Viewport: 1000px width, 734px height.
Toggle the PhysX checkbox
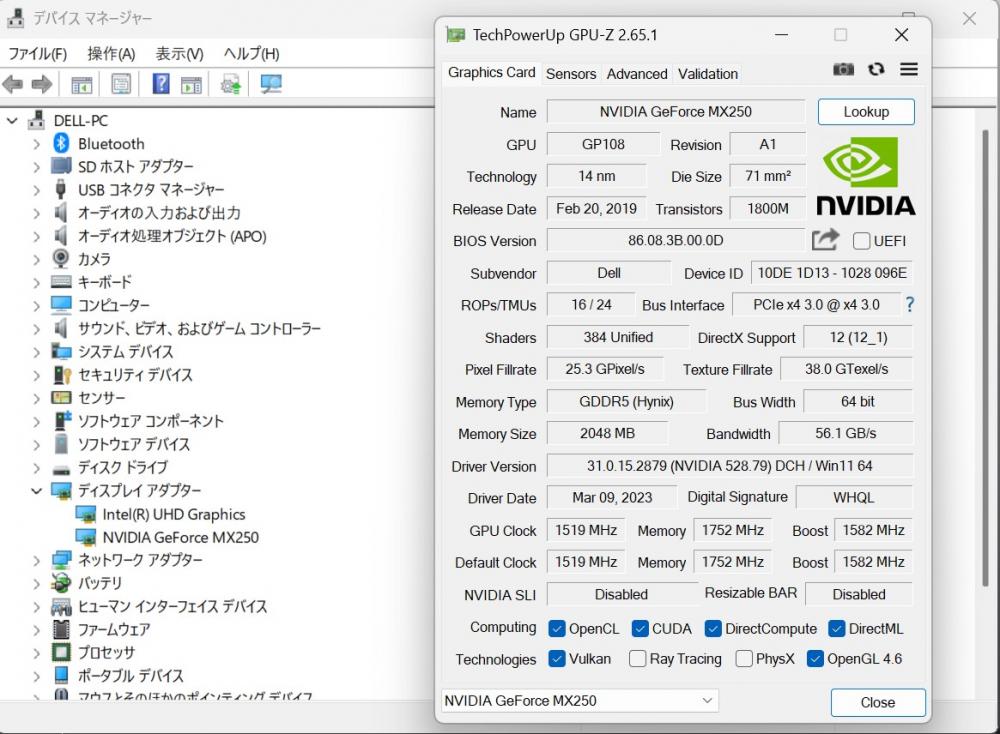(744, 658)
